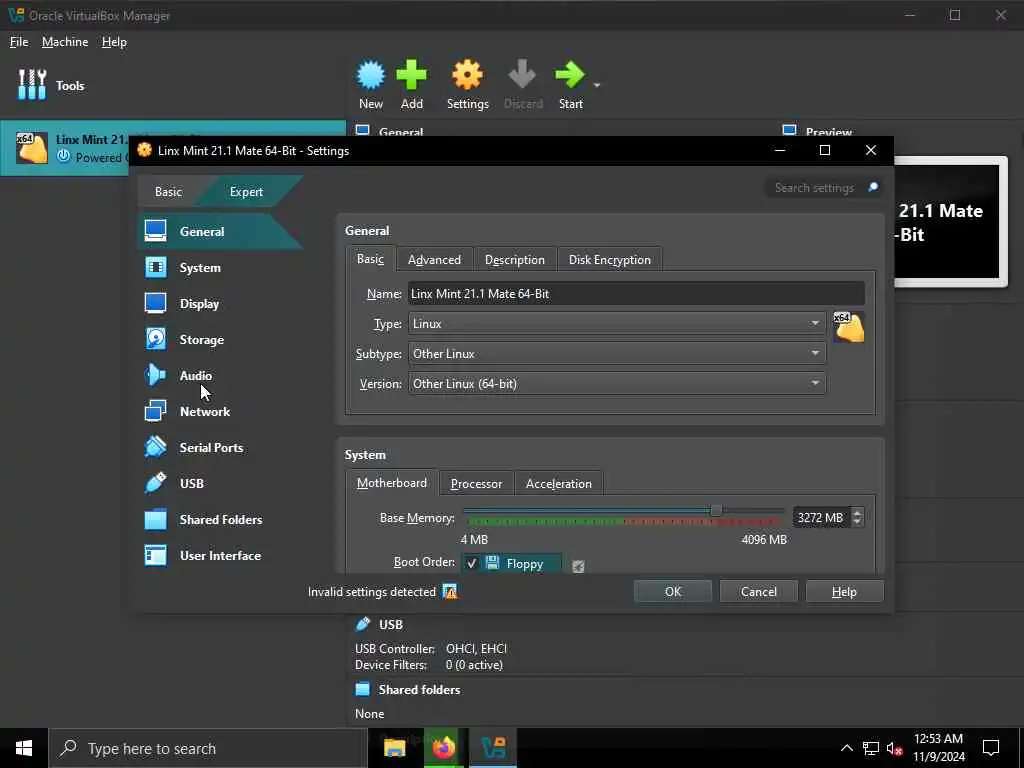Open Display settings category
This screenshot has width=1024, height=768.
219,304
